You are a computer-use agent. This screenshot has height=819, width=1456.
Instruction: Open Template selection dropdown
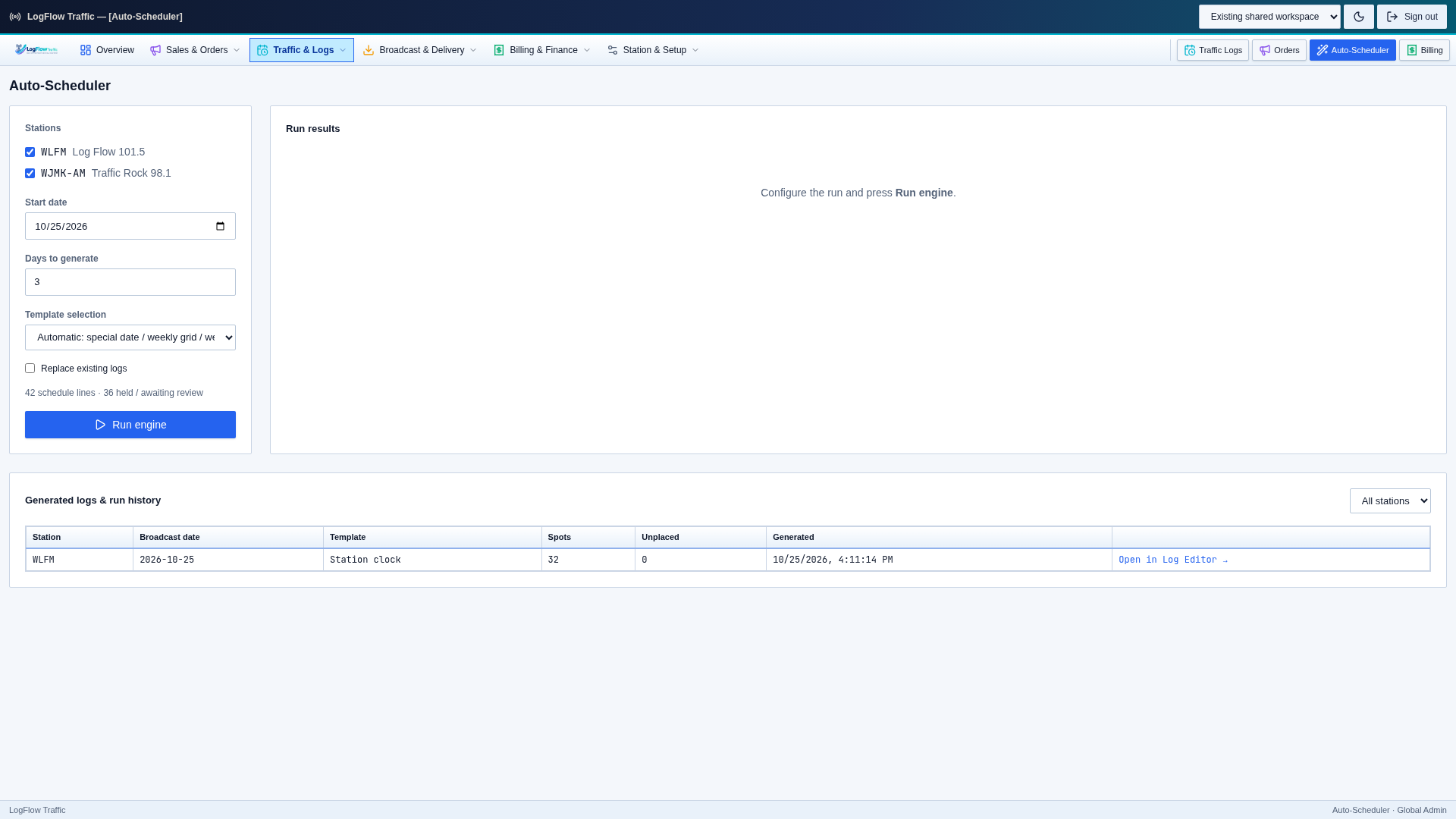[130, 337]
